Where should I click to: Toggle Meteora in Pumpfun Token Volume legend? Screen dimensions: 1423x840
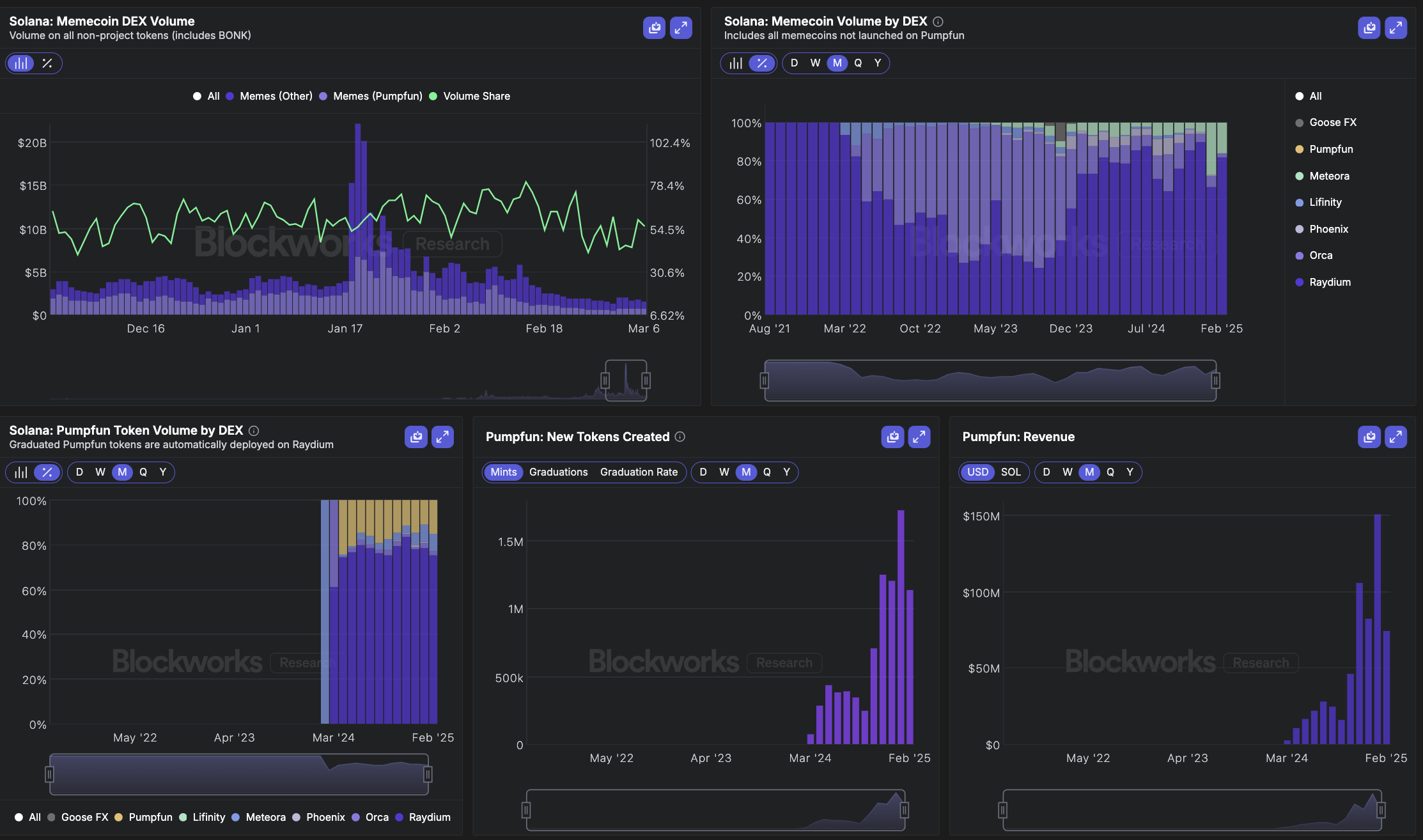(x=259, y=818)
